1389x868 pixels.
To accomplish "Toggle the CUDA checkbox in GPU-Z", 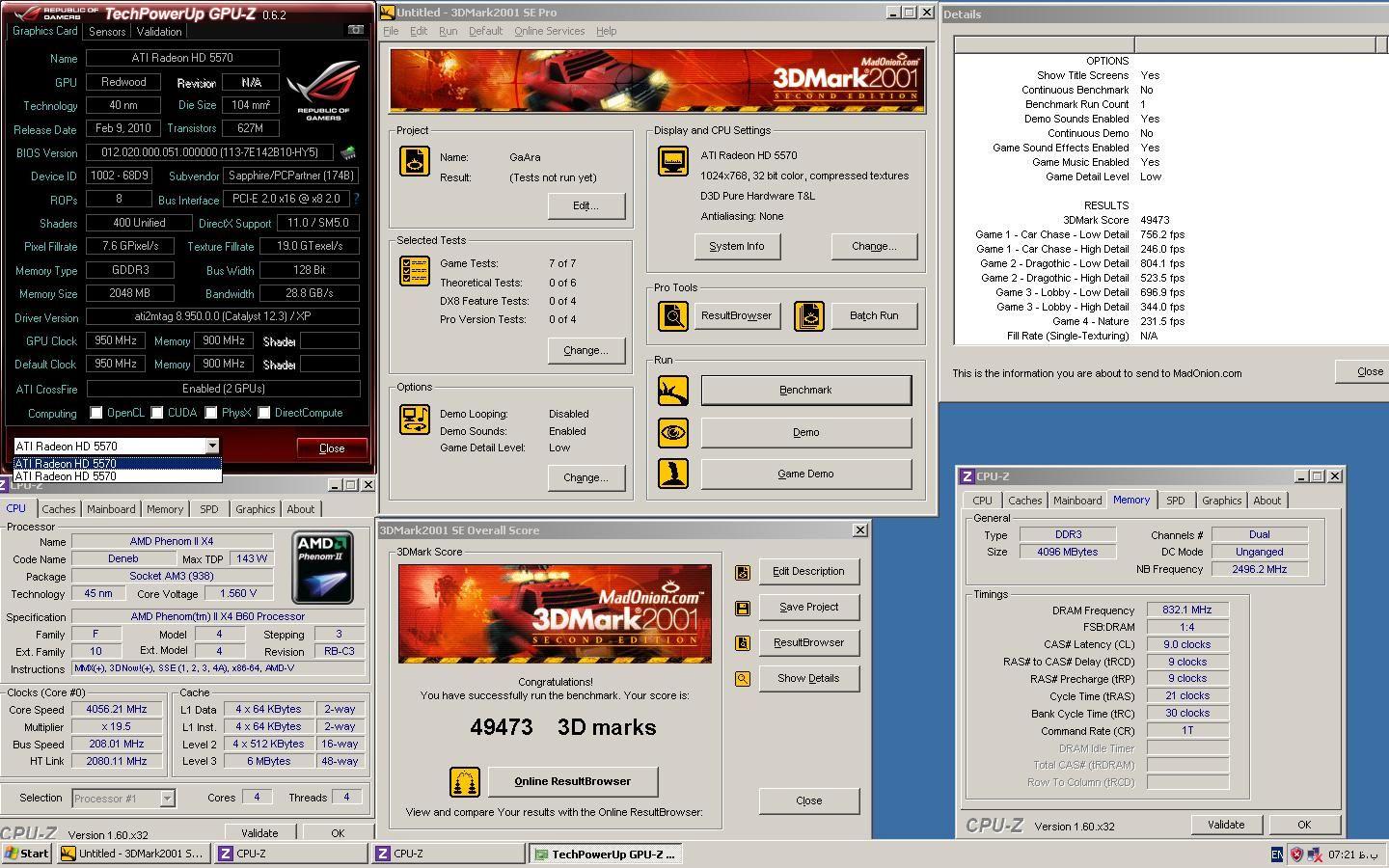I will (157, 413).
